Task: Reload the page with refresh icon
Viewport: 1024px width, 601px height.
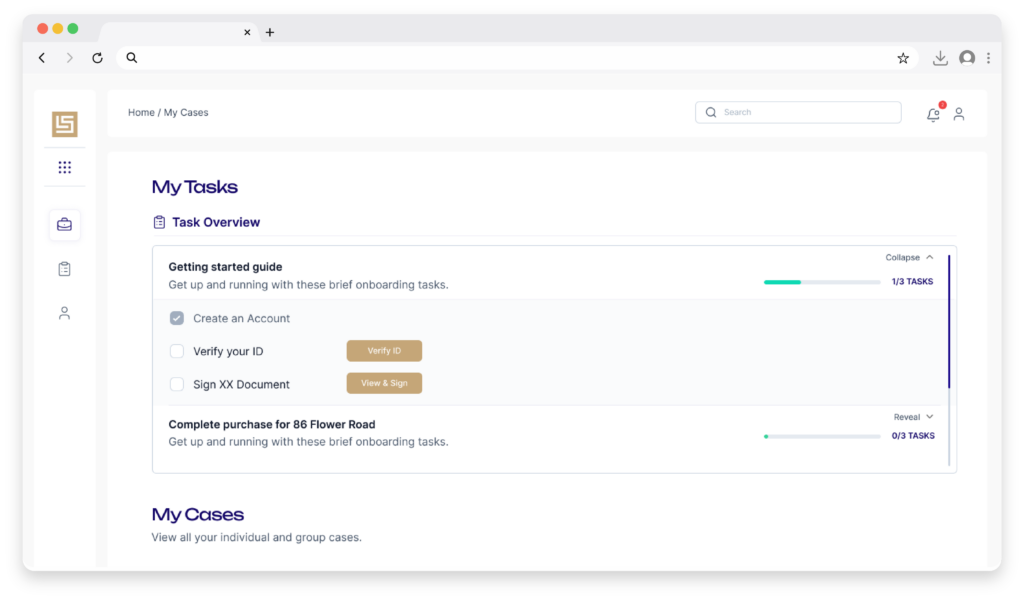Action: 97,58
